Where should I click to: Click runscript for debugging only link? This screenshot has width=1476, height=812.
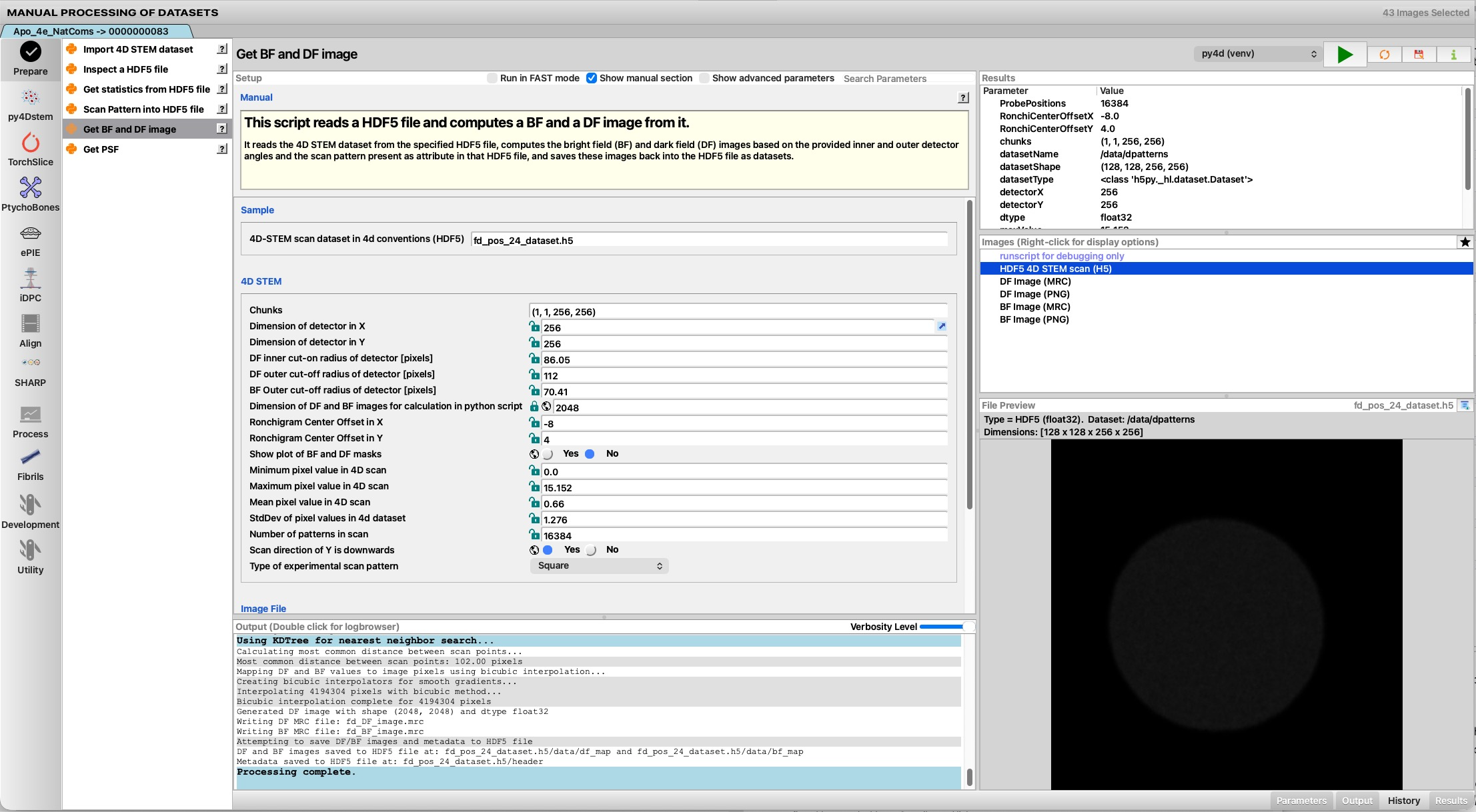[x=1062, y=256]
